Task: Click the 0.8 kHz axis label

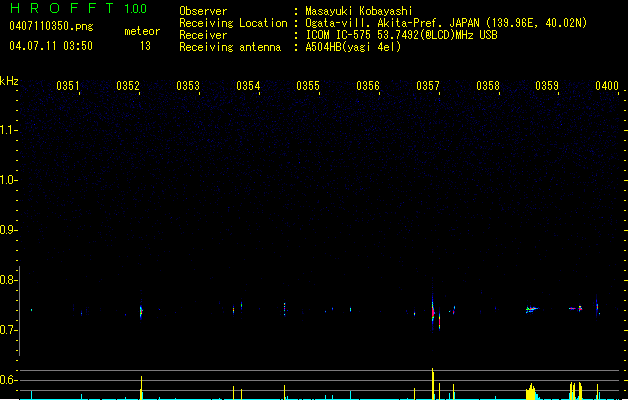Action: pyautogui.click(x=8, y=280)
